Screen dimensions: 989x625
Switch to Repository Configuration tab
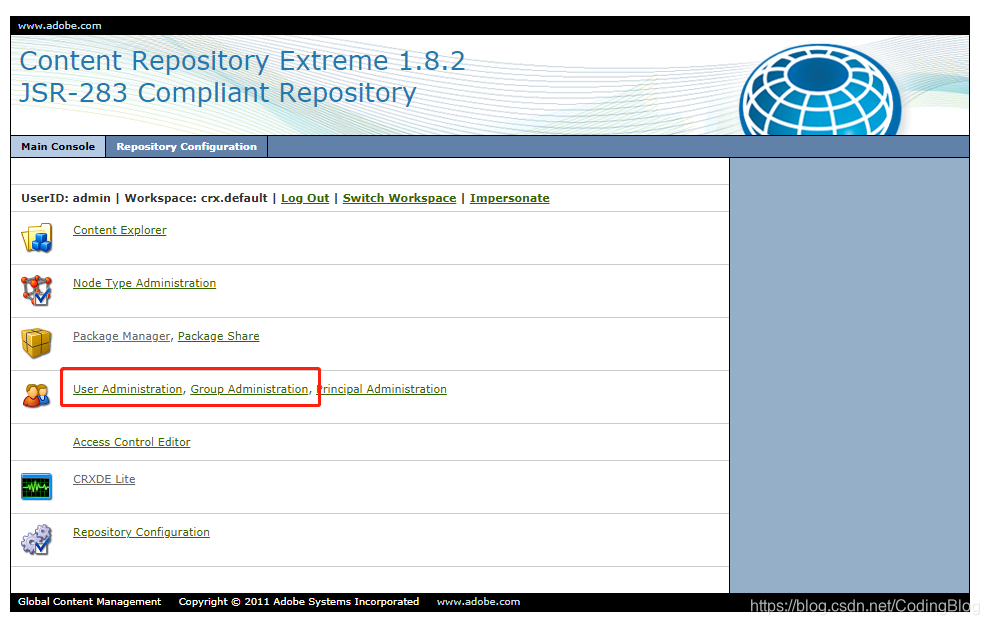187,146
